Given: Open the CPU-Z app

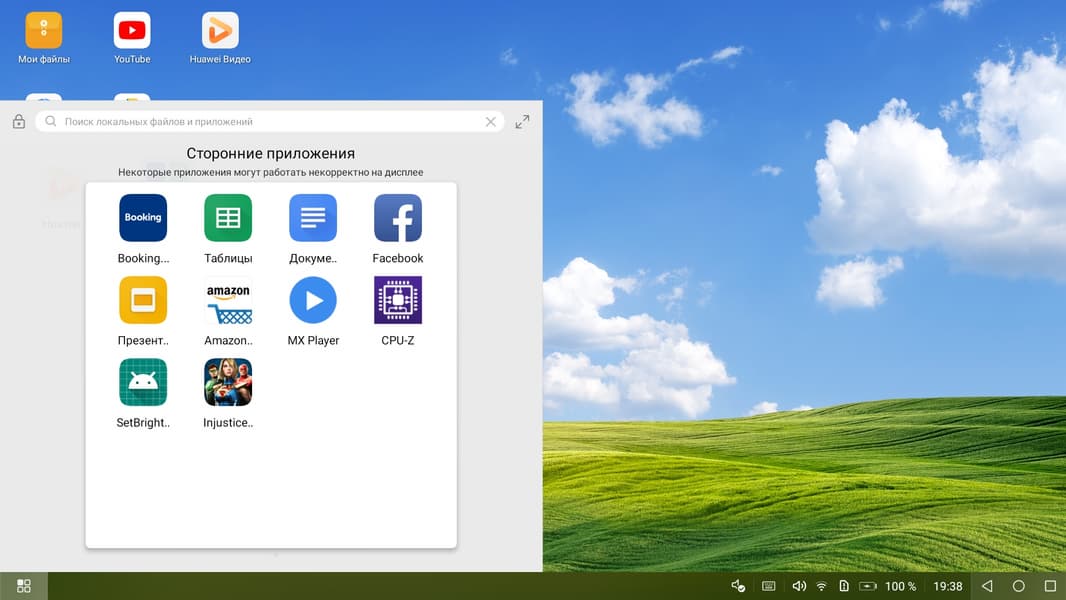Looking at the screenshot, I should click(398, 300).
